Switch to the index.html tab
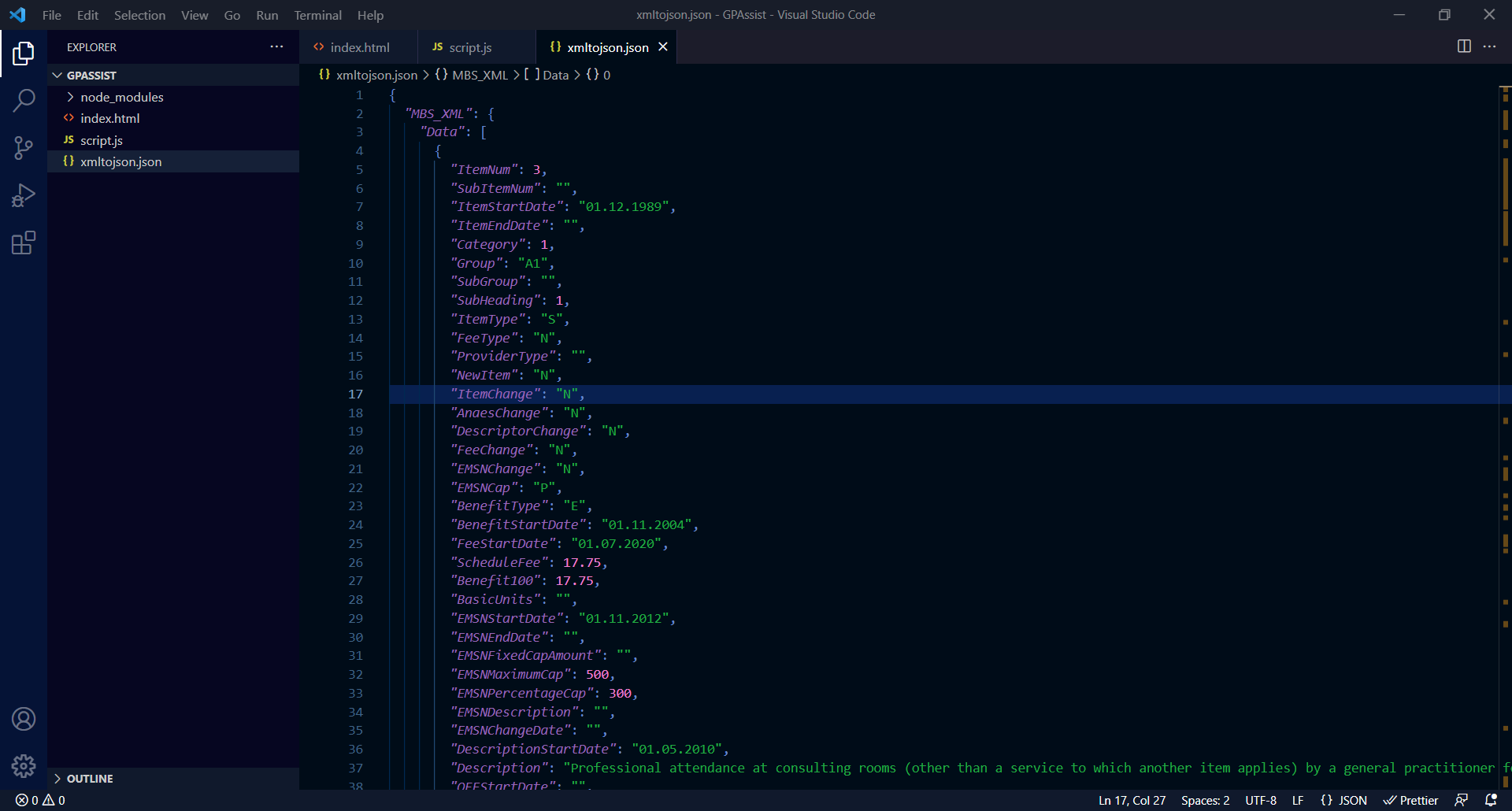1512x811 pixels. coord(358,47)
